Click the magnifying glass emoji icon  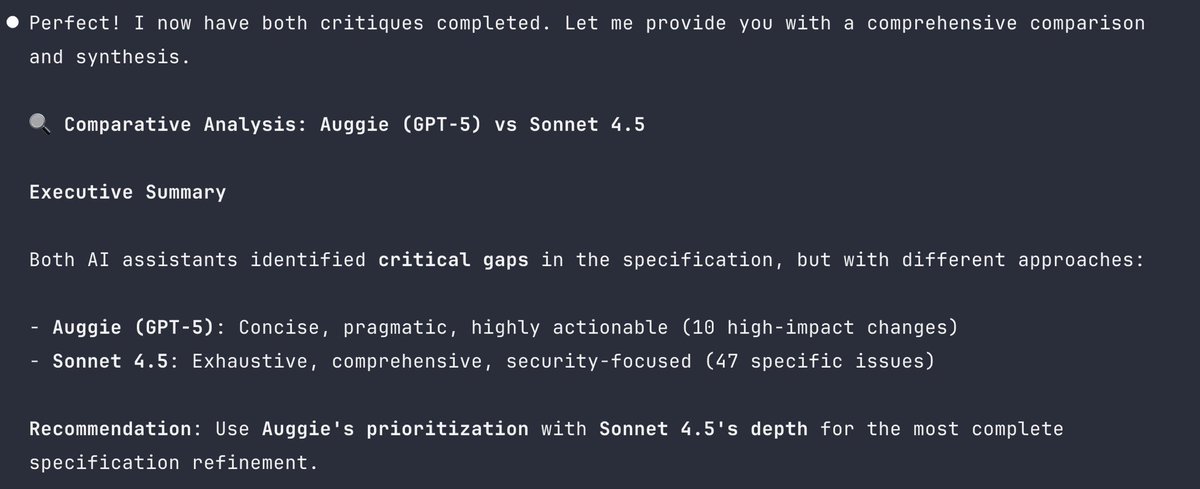point(39,125)
